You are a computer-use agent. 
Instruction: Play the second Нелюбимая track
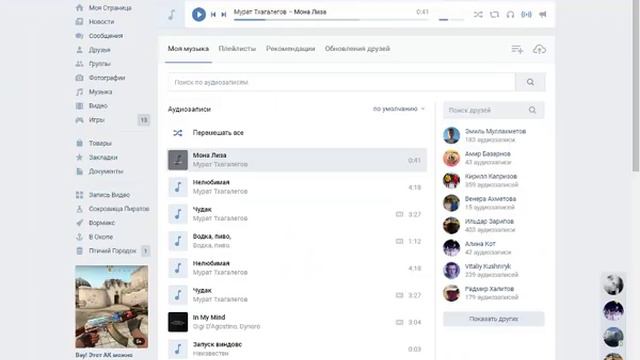pyautogui.click(x=297, y=268)
